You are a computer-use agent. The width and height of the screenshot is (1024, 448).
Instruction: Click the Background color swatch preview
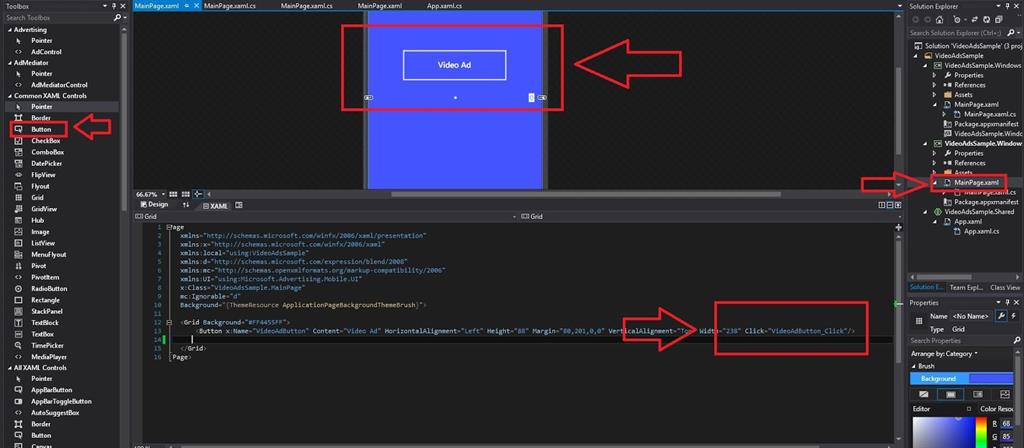click(991, 379)
